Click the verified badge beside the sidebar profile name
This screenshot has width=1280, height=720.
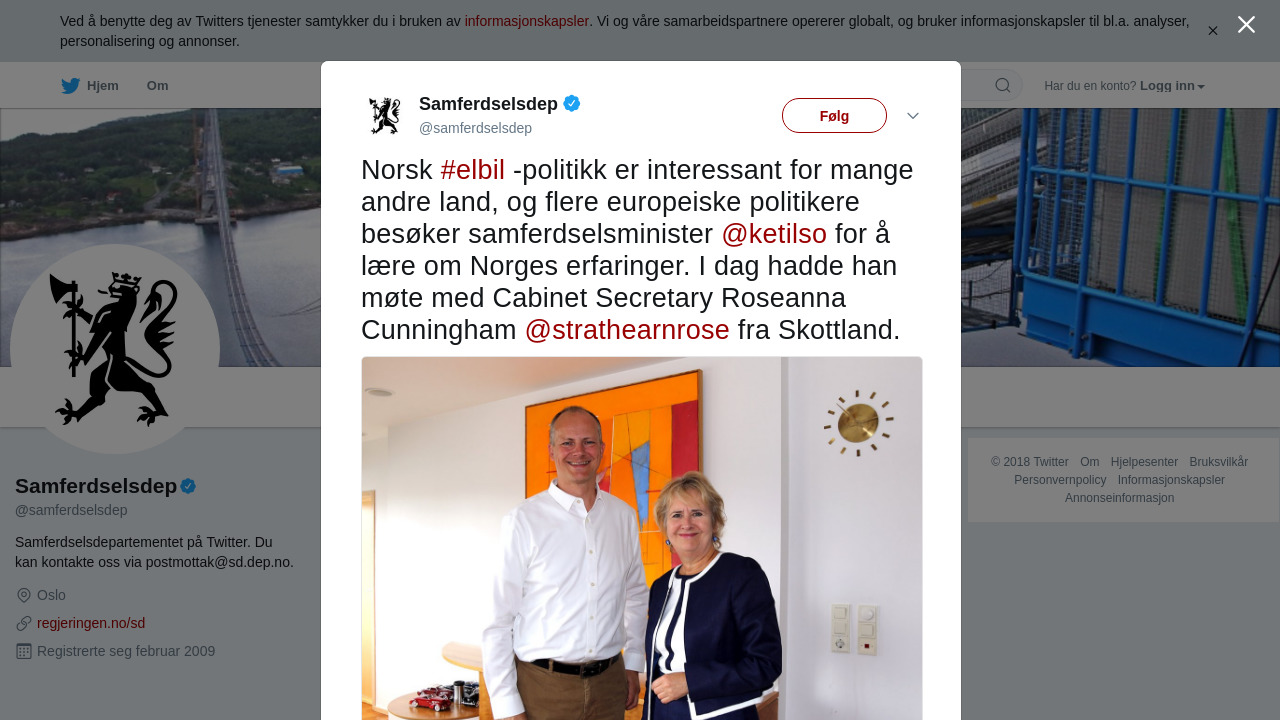pyautogui.click(x=188, y=486)
